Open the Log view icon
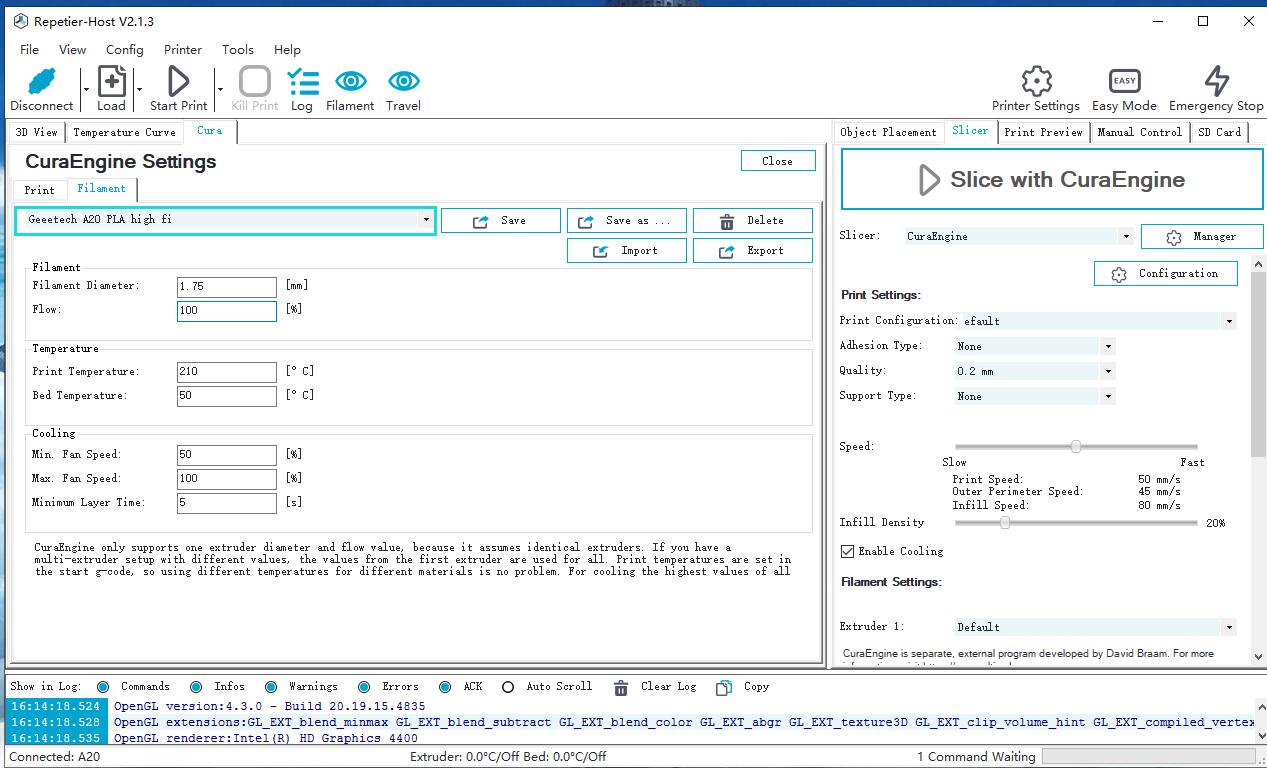The height and width of the screenshot is (768, 1267). tap(302, 82)
